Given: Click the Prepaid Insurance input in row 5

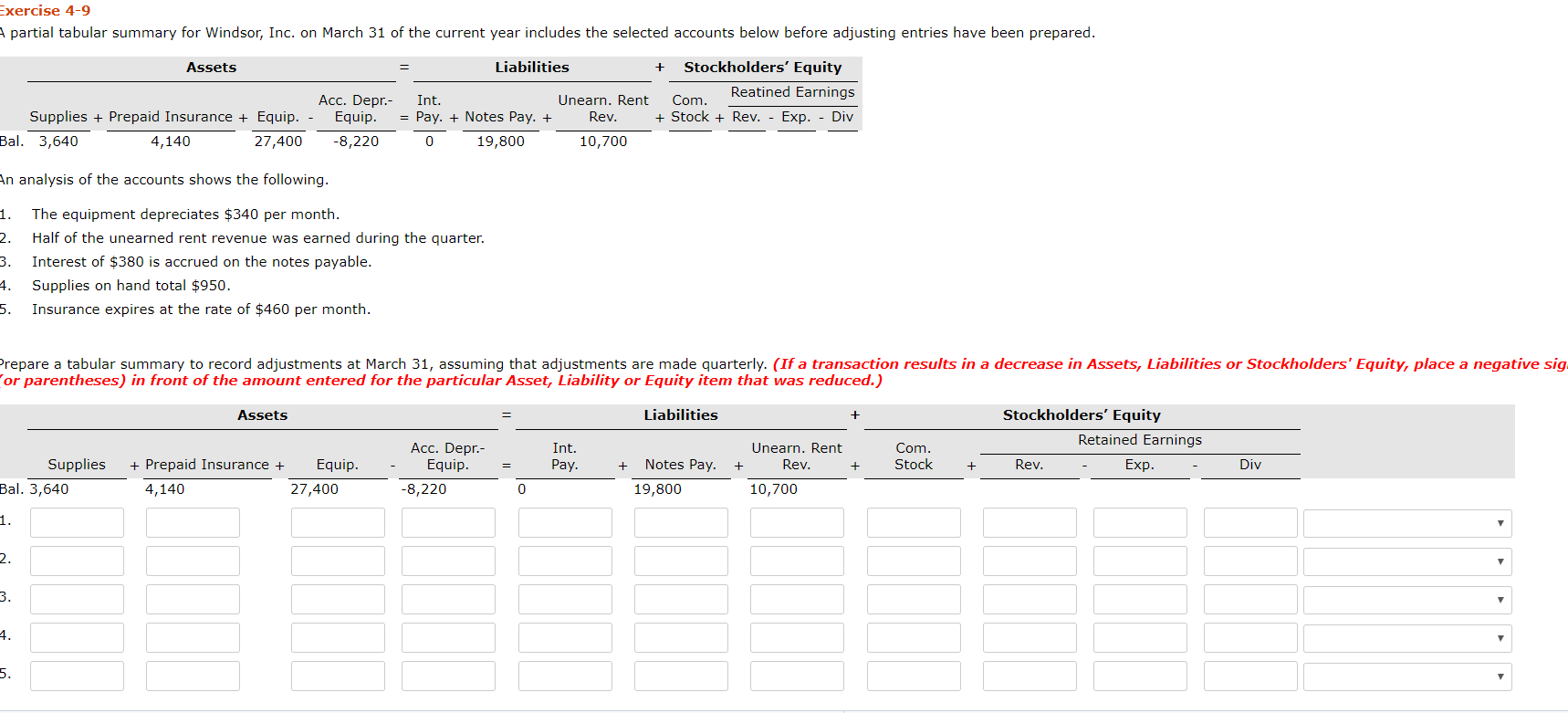Looking at the screenshot, I should point(193,676).
